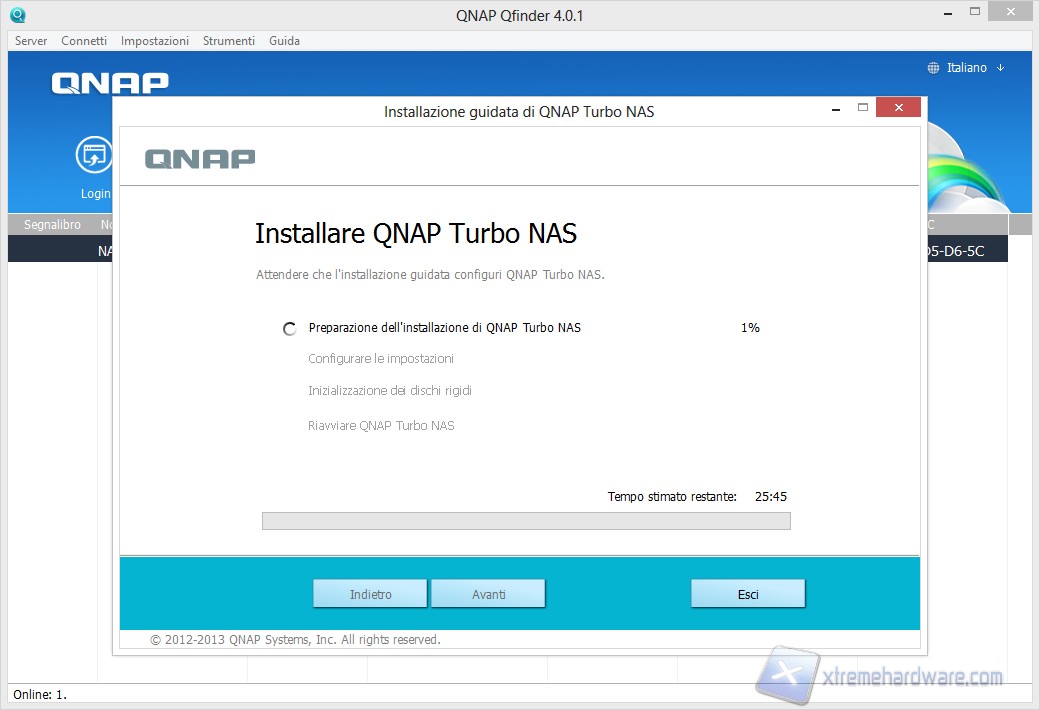Viewport: 1040px width, 710px height.
Task: Open the Guida menu
Action: click(284, 41)
